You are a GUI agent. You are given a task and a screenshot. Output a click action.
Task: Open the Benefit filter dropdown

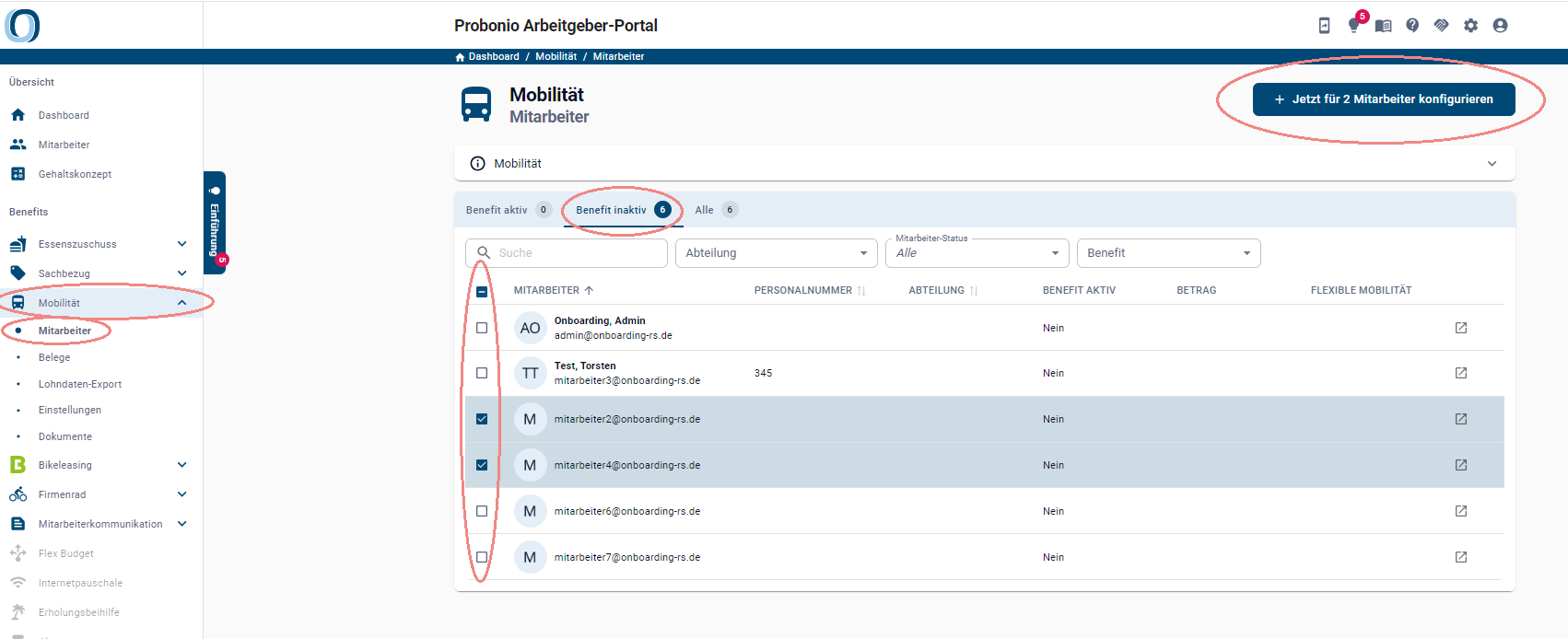pyautogui.click(x=1168, y=253)
